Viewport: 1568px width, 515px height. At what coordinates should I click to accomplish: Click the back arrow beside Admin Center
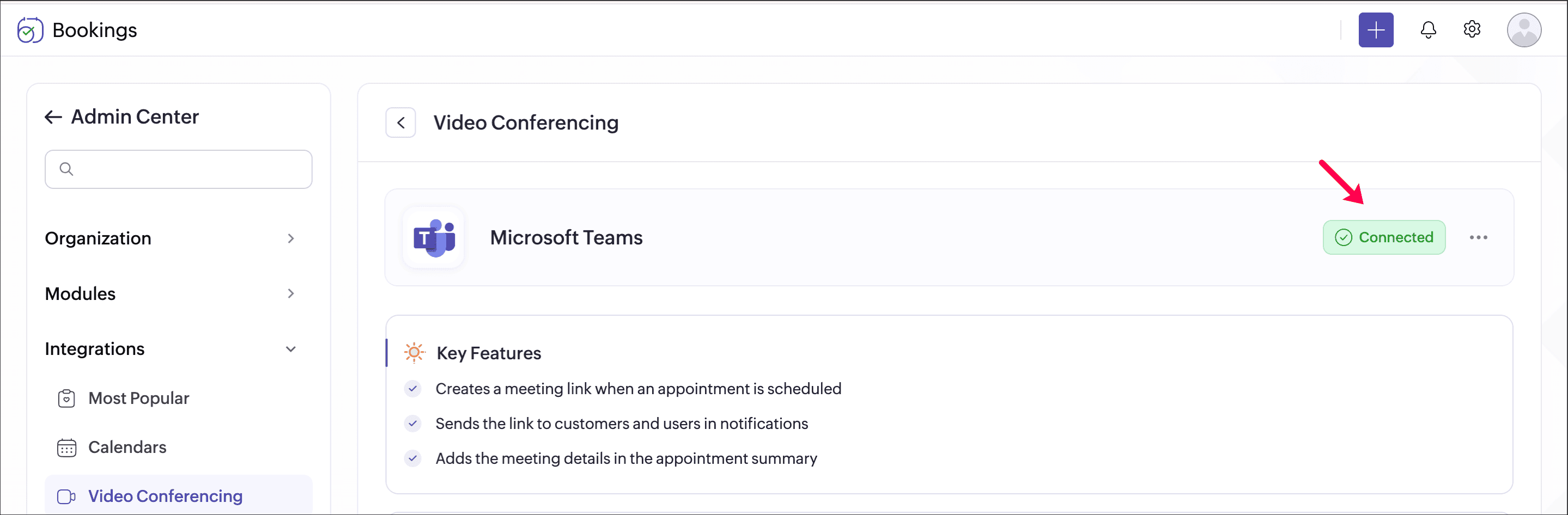click(53, 117)
